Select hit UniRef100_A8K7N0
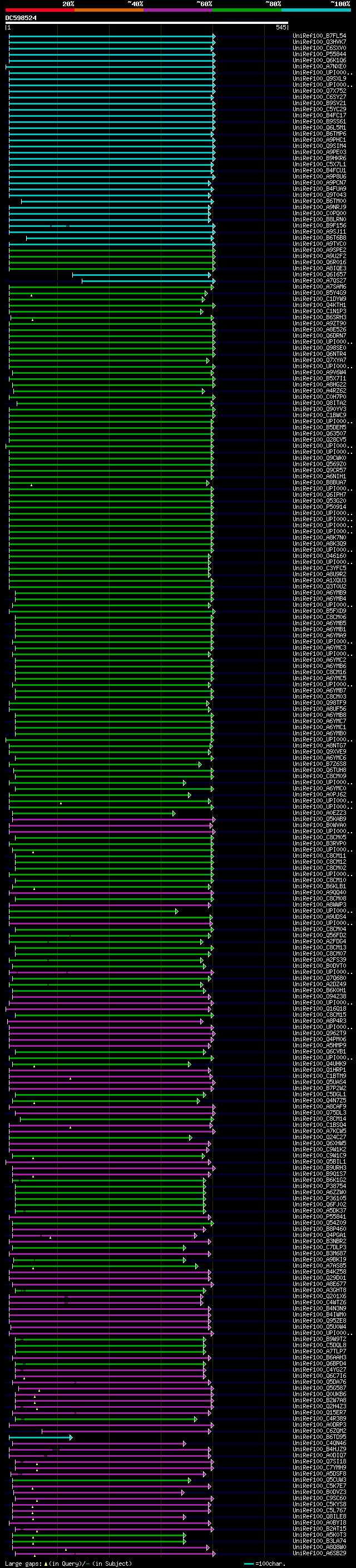Viewport: 356px width, 1568px height. (x=319, y=538)
